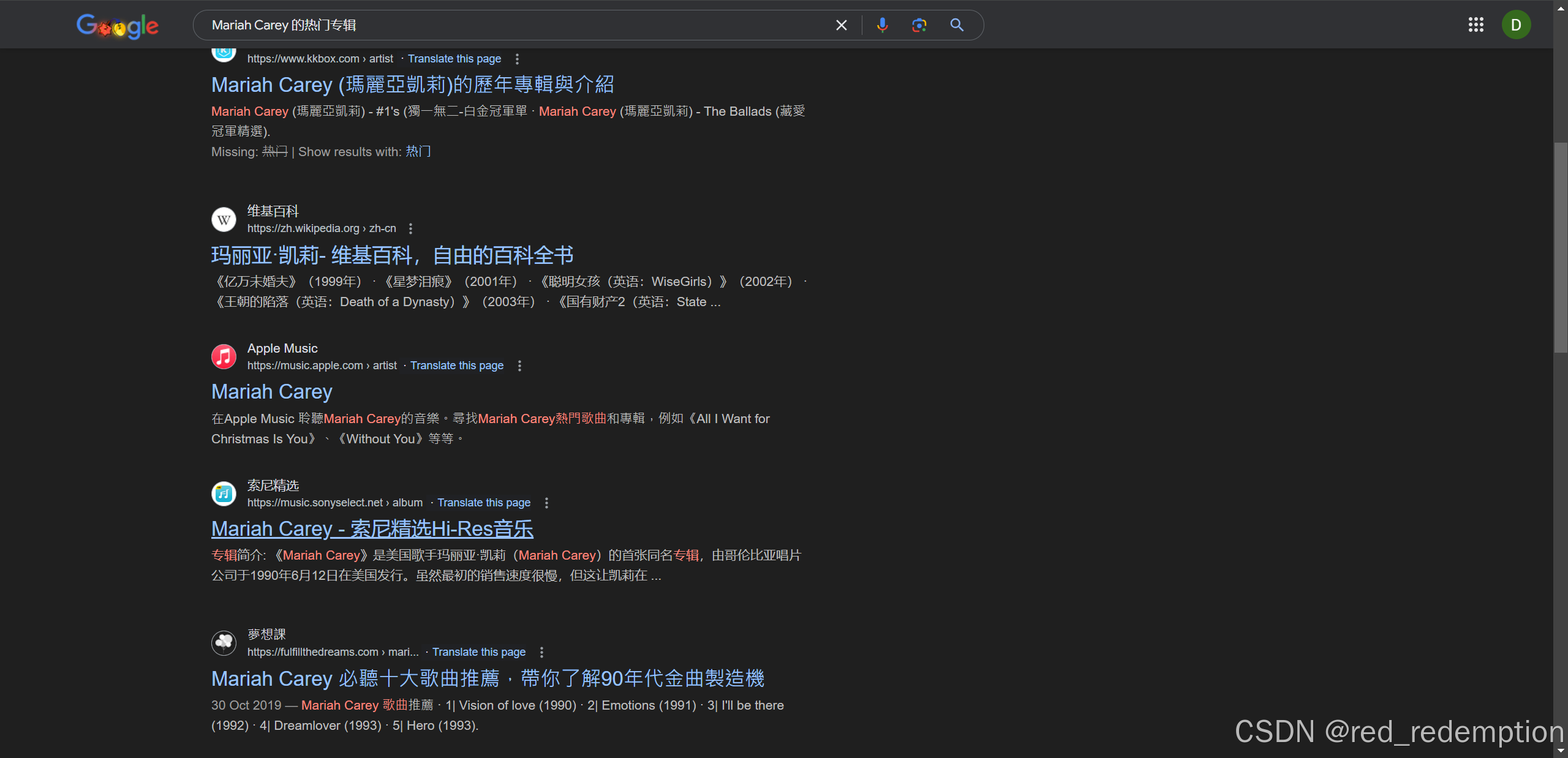The height and width of the screenshot is (758, 1568).
Task: Open more options for KKBOX result
Action: pos(518,59)
